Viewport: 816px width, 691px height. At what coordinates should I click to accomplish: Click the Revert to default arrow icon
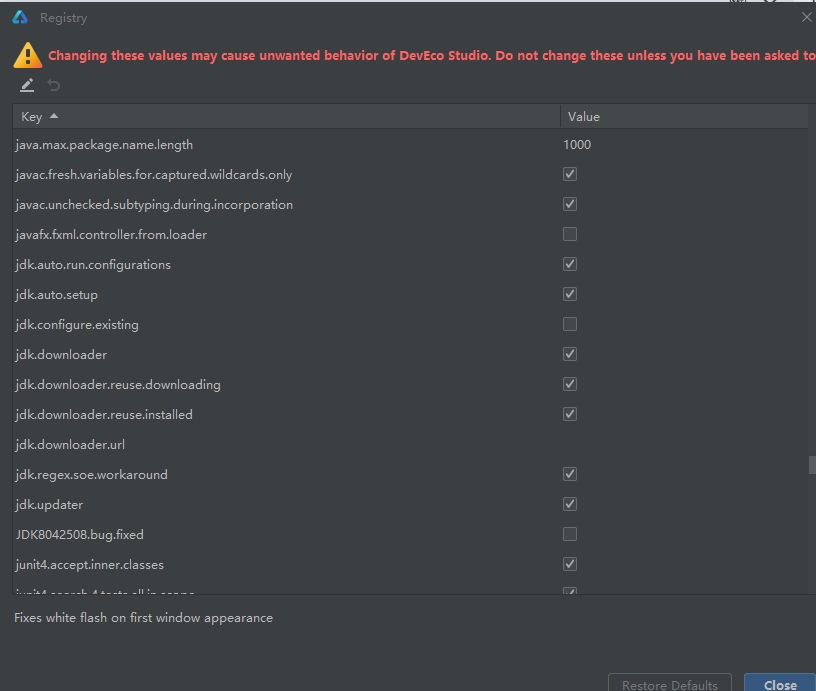(54, 86)
